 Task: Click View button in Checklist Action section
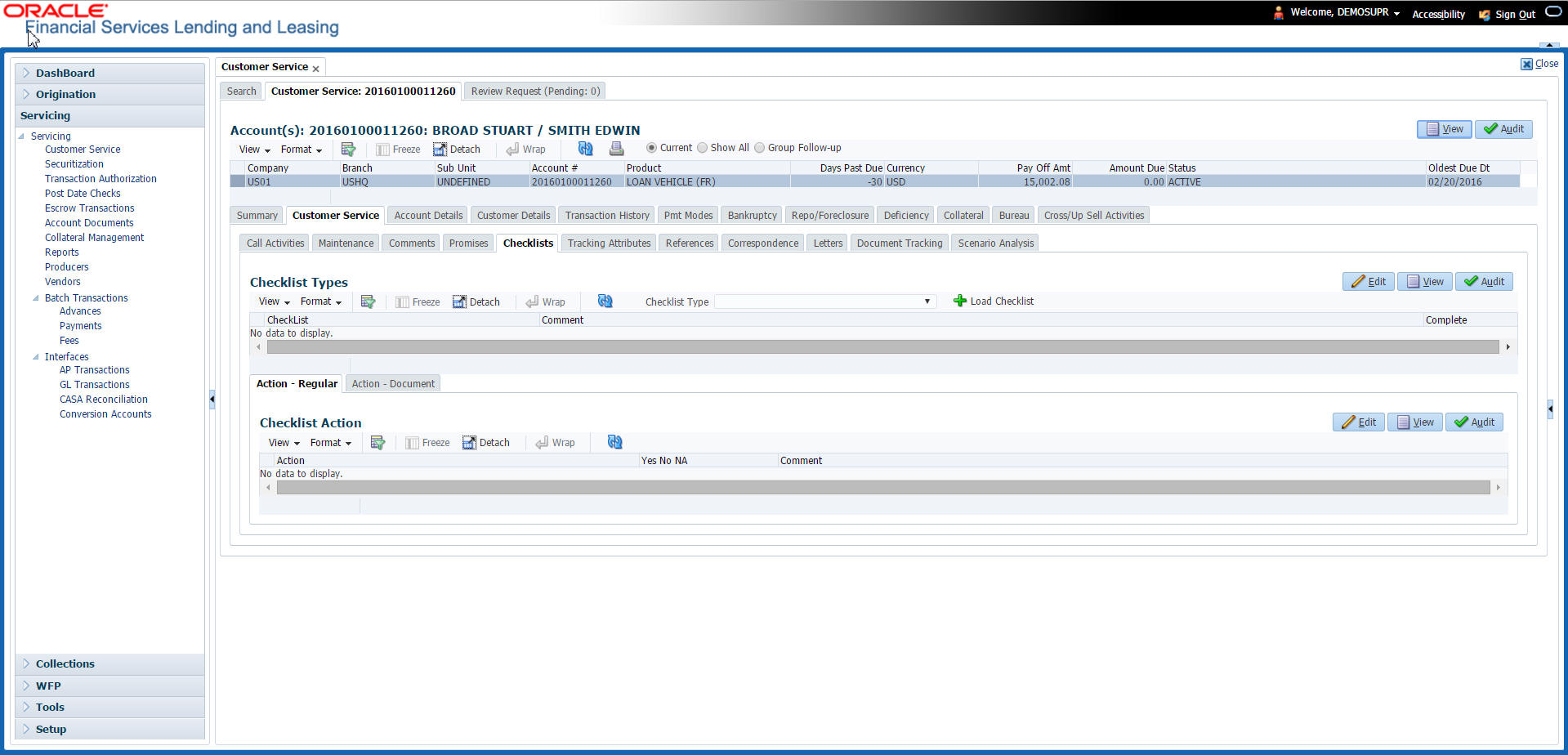point(1415,422)
